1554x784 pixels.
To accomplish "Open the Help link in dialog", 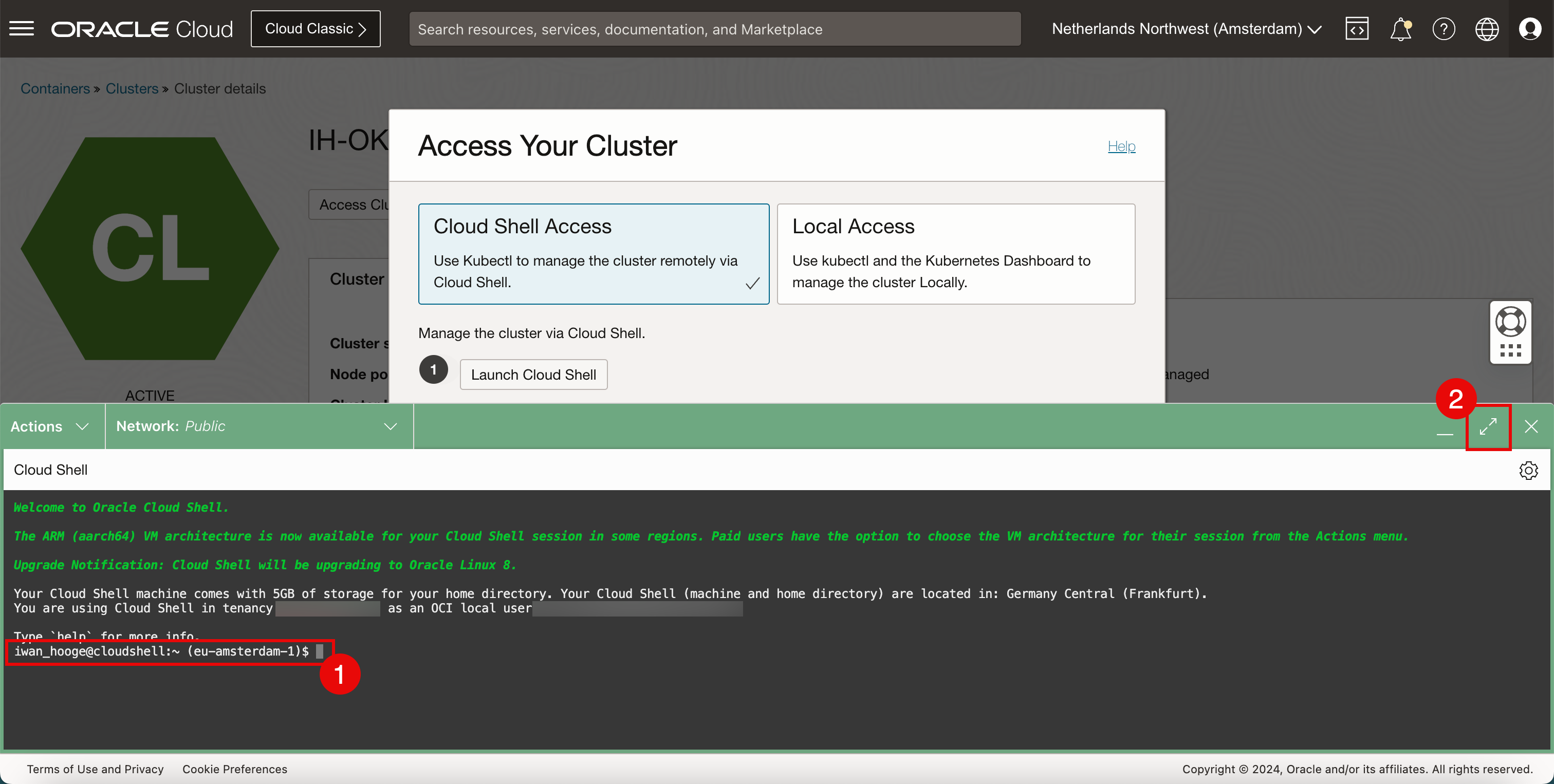I will point(1121,146).
